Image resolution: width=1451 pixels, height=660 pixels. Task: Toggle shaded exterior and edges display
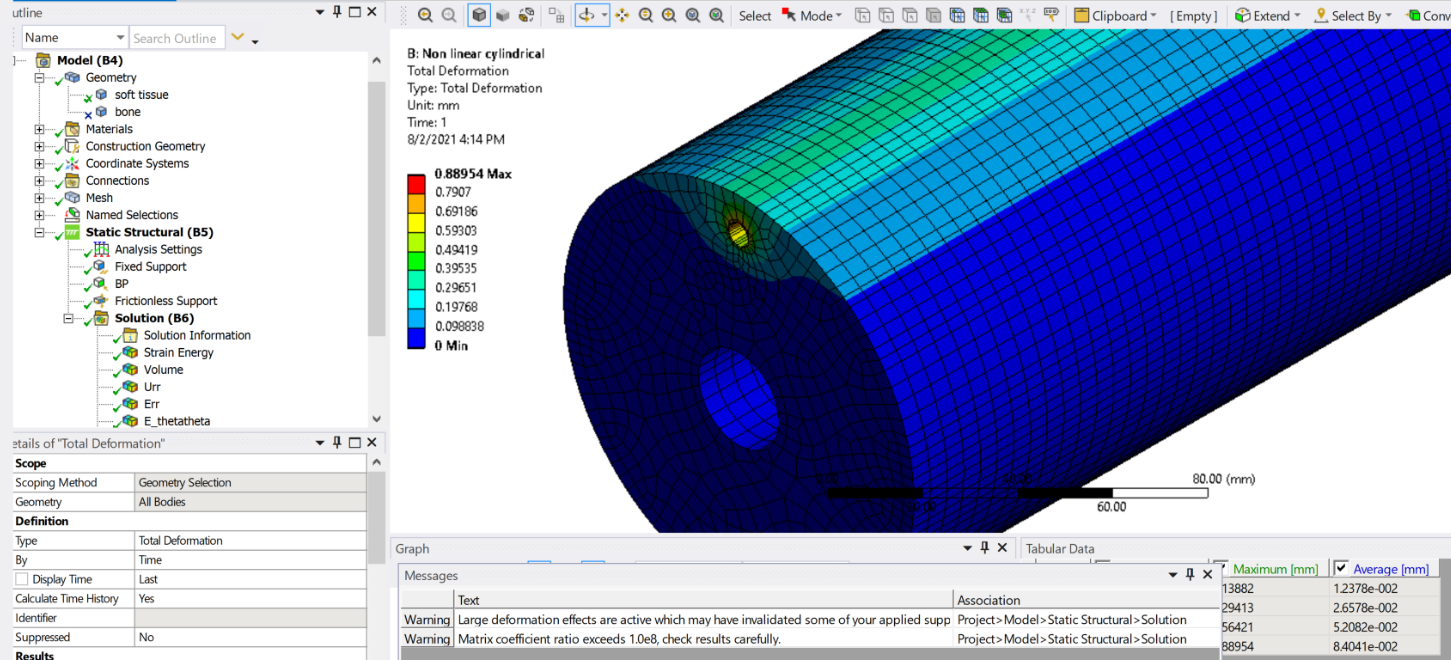click(x=479, y=15)
